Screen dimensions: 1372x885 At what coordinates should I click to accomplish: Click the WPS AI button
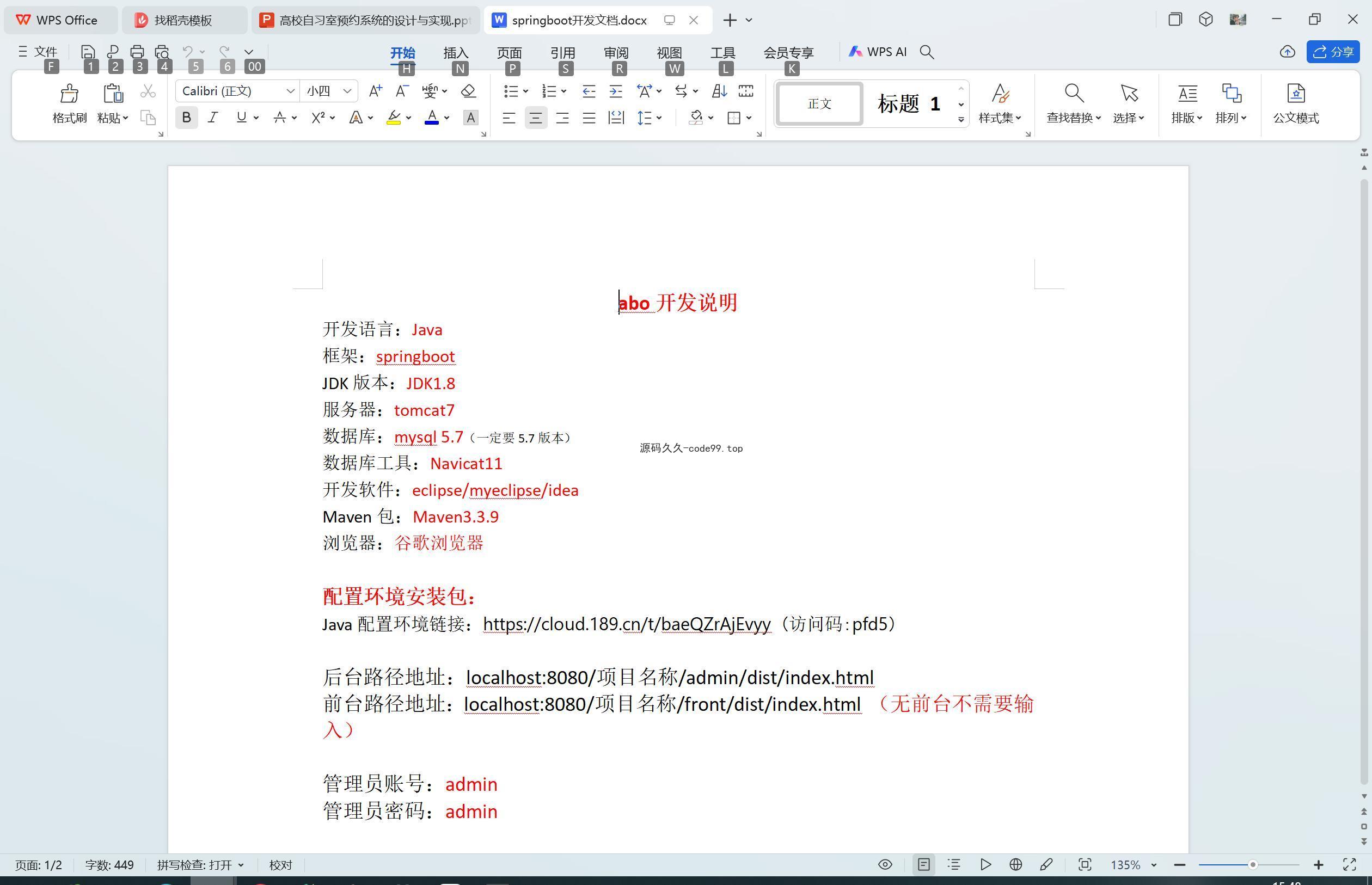(878, 52)
